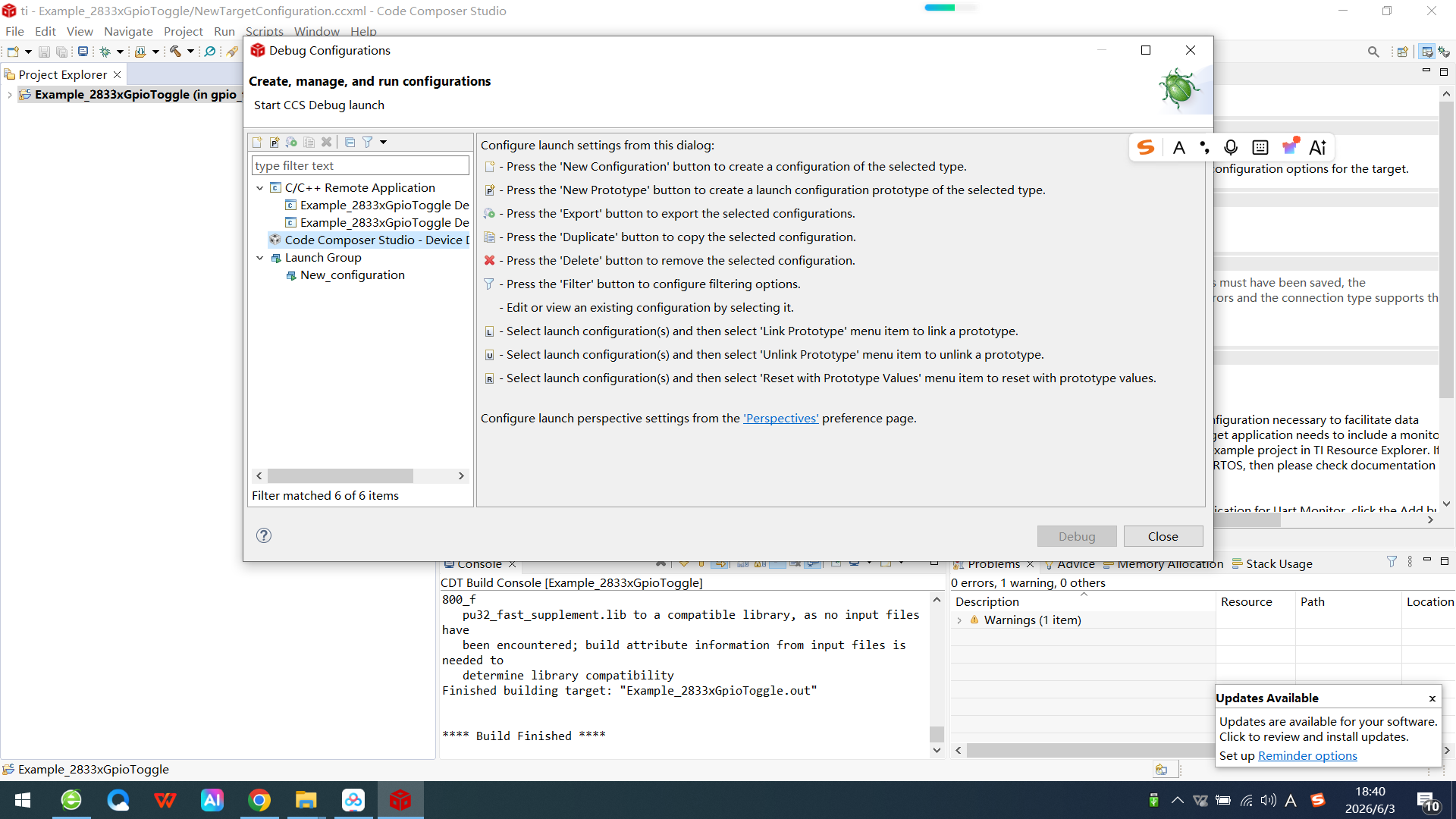Click the Export configuration icon in the dialog toolbar

[x=292, y=142]
